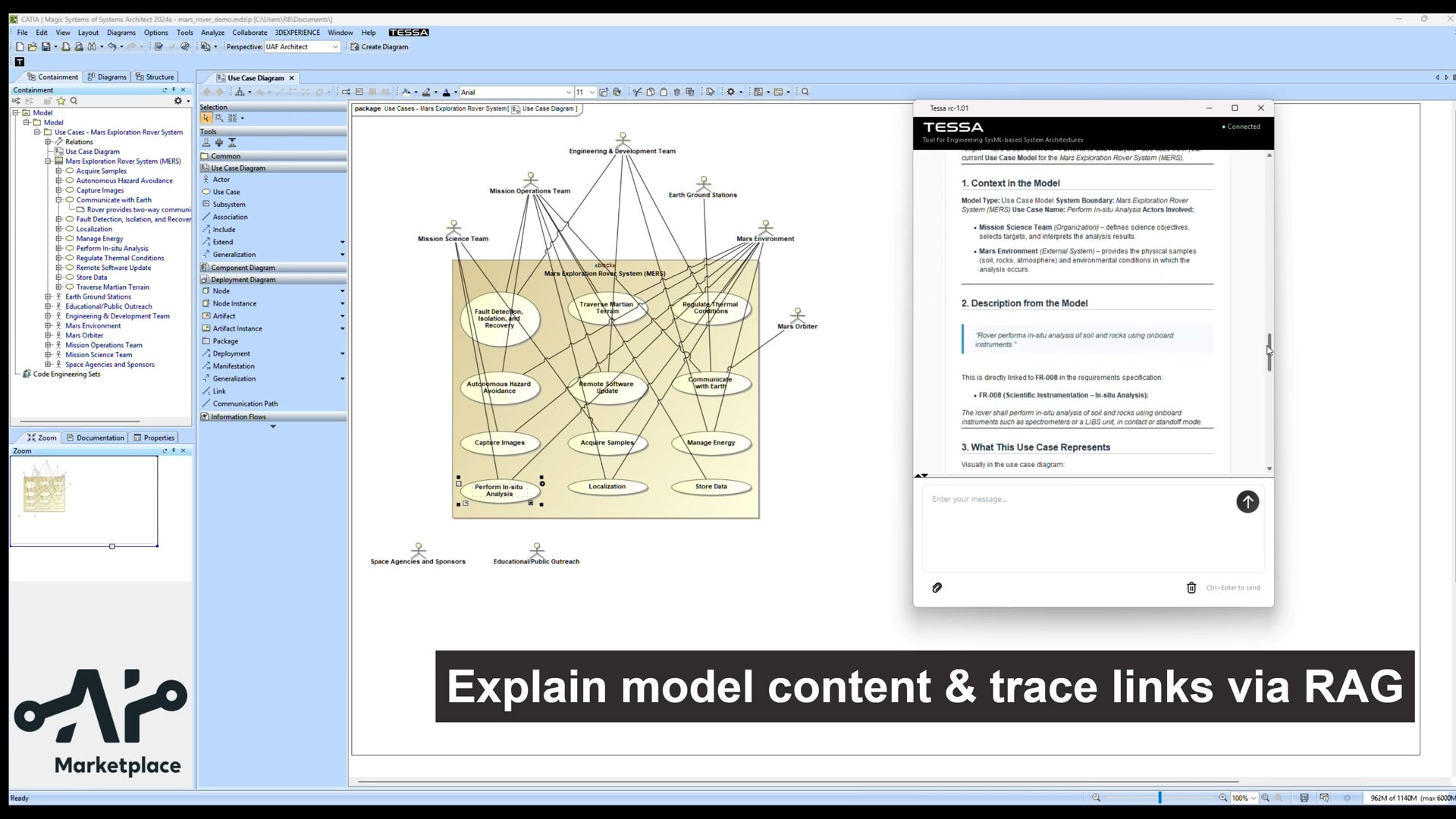Image resolution: width=1456 pixels, height=819 pixels.
Task: Expand the Node tool variants arrow
Action: click(x=342, y=291)
